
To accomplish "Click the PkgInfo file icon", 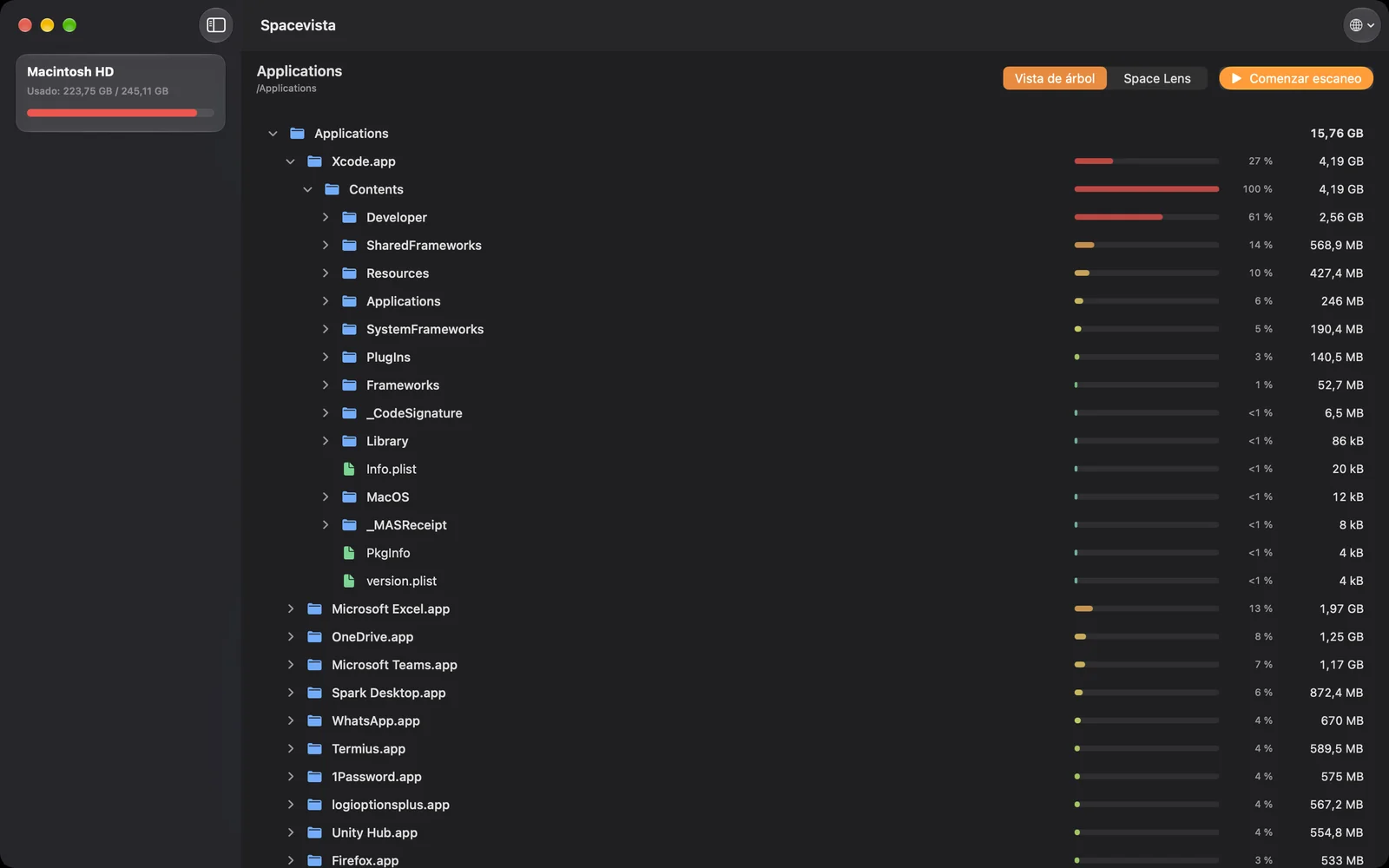I will 349,553.
